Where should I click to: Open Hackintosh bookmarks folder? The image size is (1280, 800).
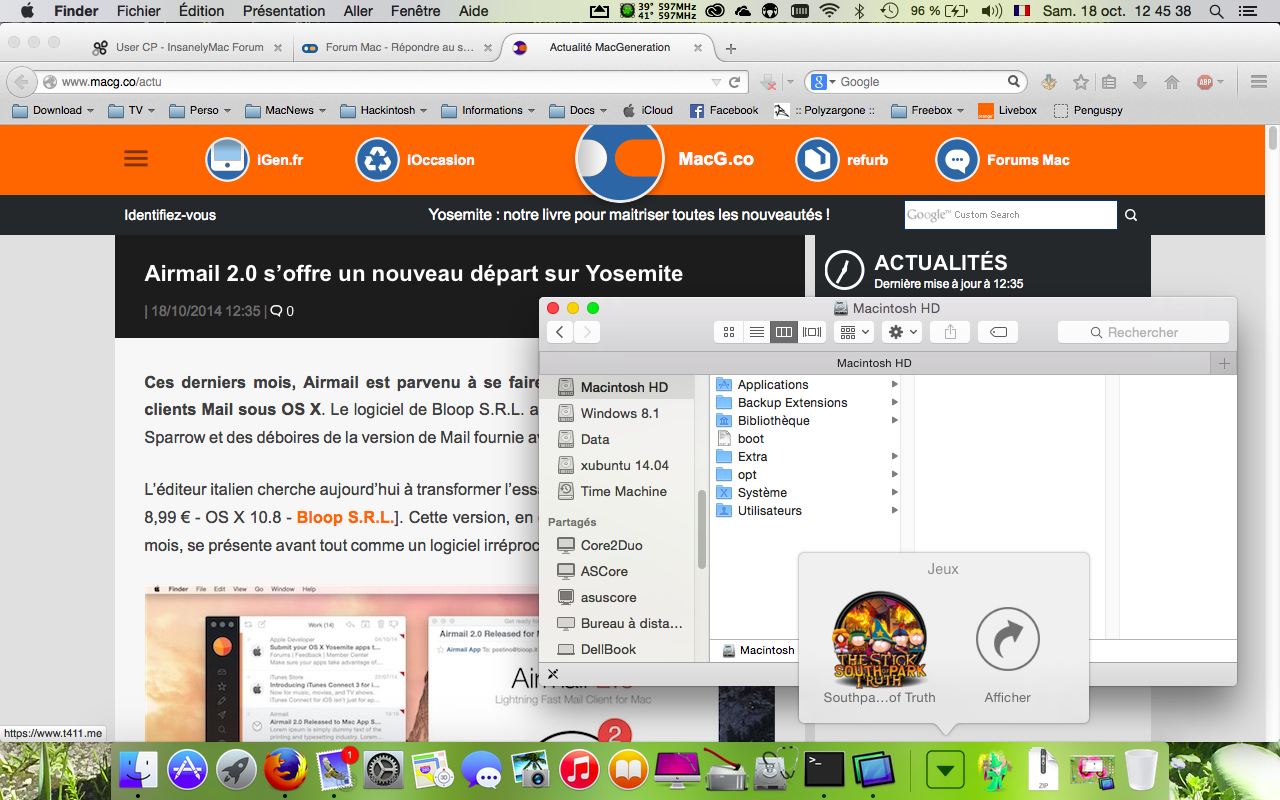[x=384, y=110]
